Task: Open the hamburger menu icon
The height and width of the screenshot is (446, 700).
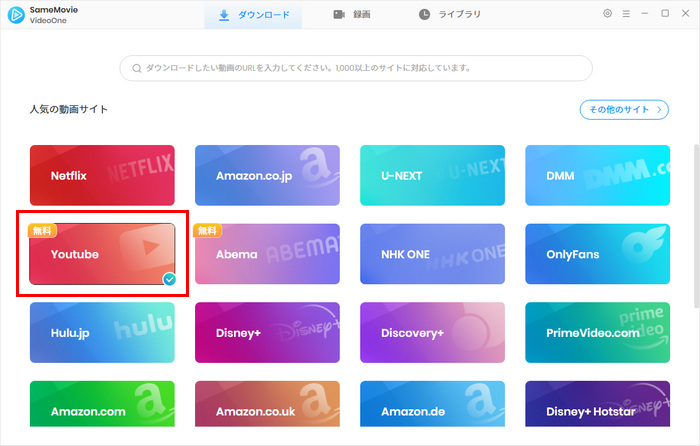Action: click(x=626, y=14)
